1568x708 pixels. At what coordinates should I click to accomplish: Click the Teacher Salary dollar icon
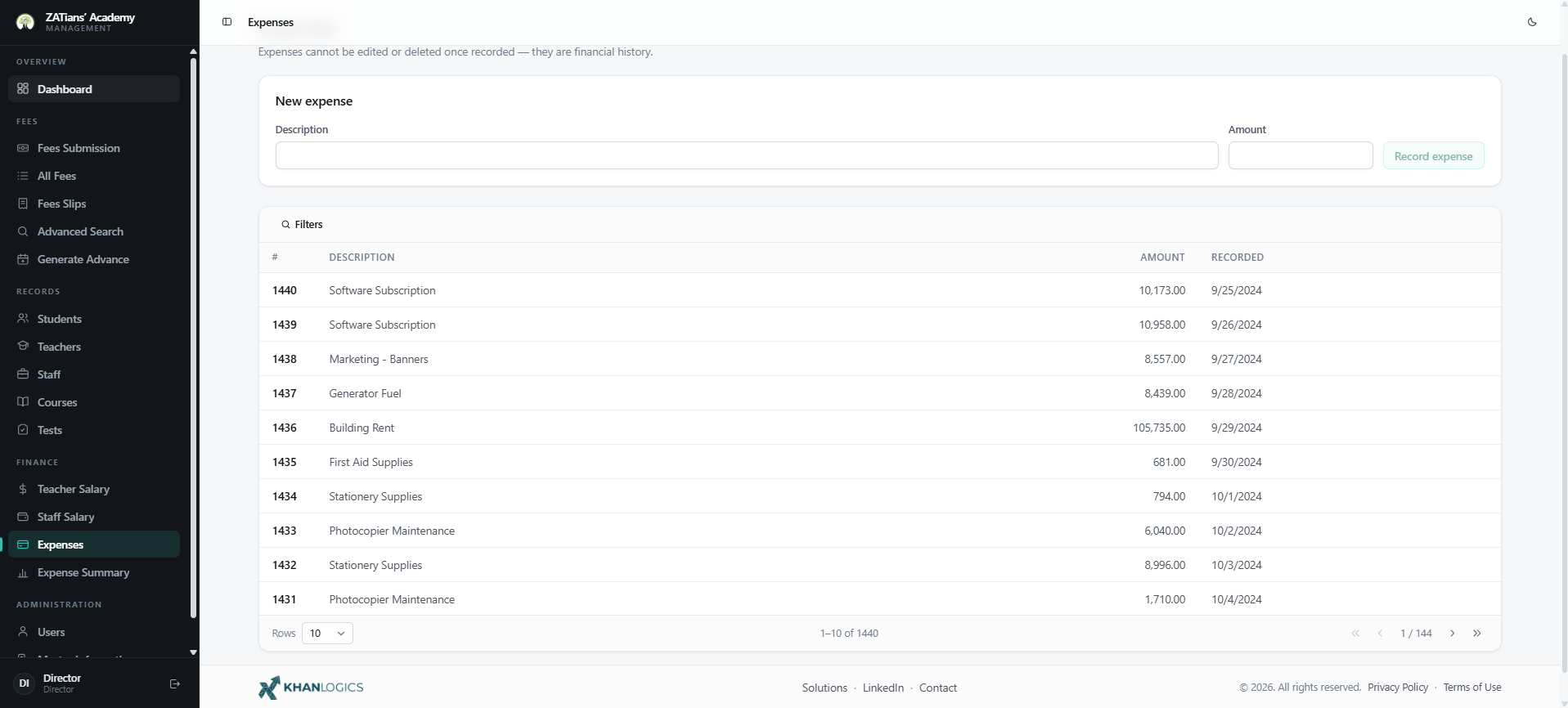pos(23,489)
